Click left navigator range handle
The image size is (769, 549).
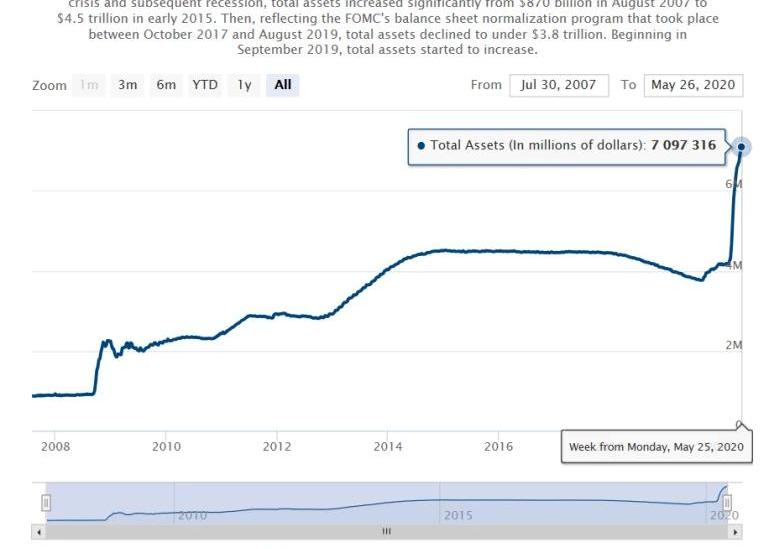(x=46, y=502)
